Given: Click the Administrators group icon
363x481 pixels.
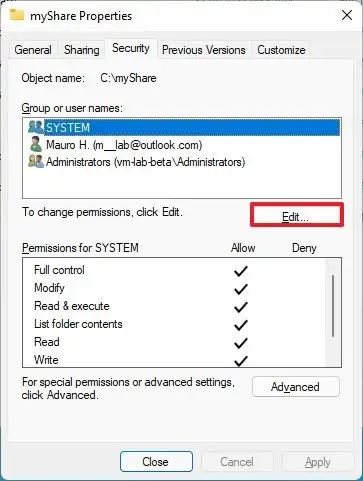Looking at the screenshot, I should (x=36, y=162).
